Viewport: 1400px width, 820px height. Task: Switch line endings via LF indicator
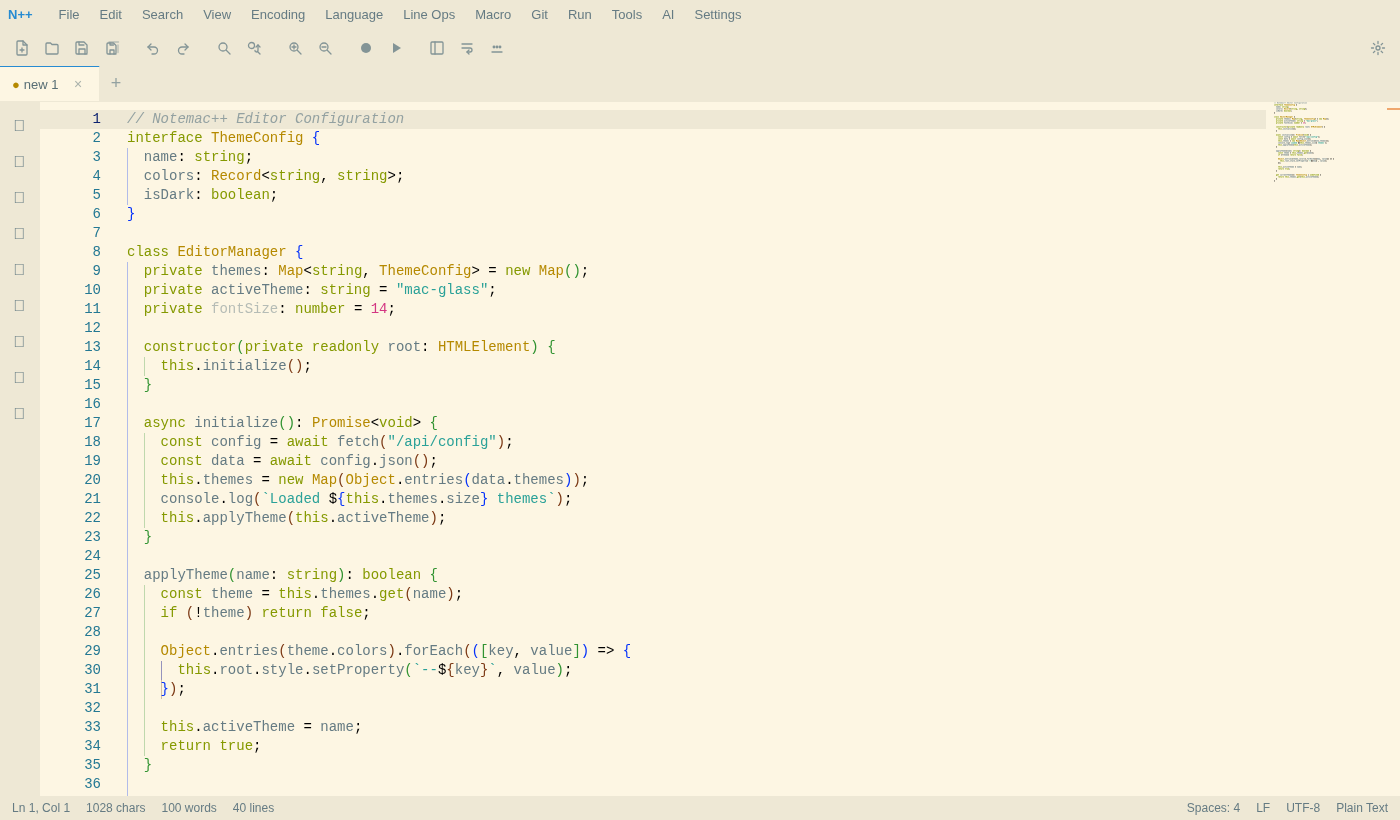click(x=1262, y=808)
